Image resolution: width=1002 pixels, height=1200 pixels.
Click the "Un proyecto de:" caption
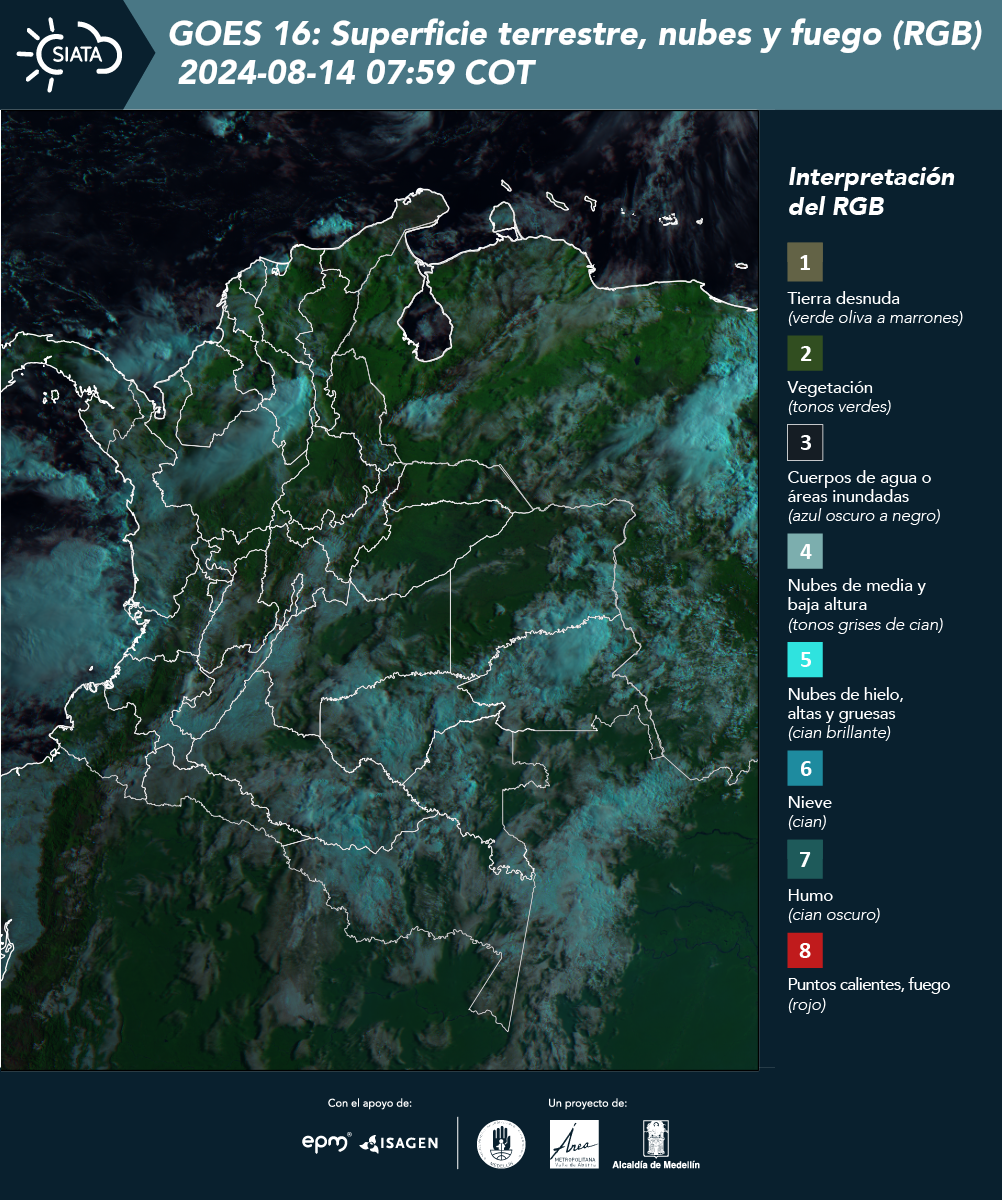[x=588, y=1103]
